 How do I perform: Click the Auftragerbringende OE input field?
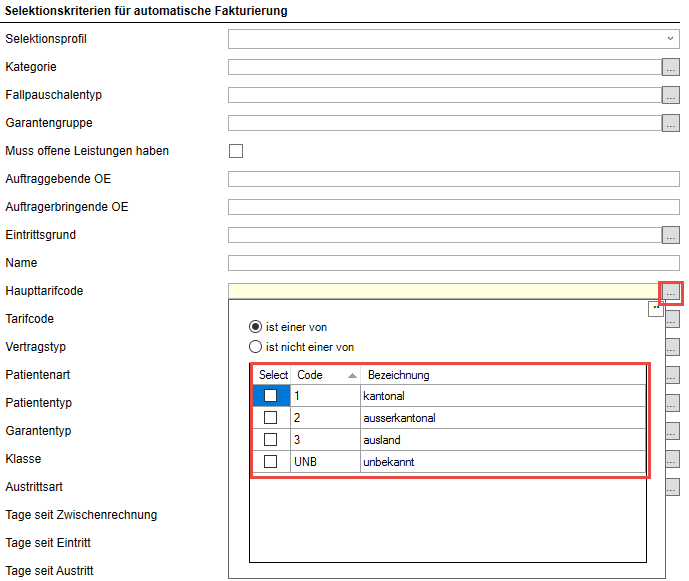[453, 207]
